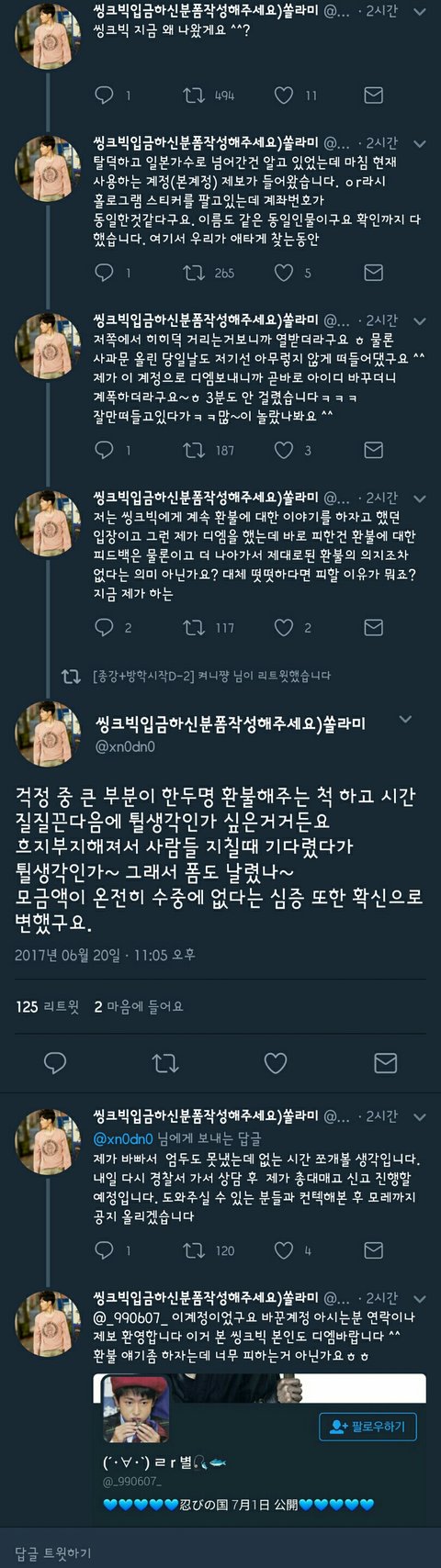
Task: Like the tweet with 11 likes
Action: [284, 95]
